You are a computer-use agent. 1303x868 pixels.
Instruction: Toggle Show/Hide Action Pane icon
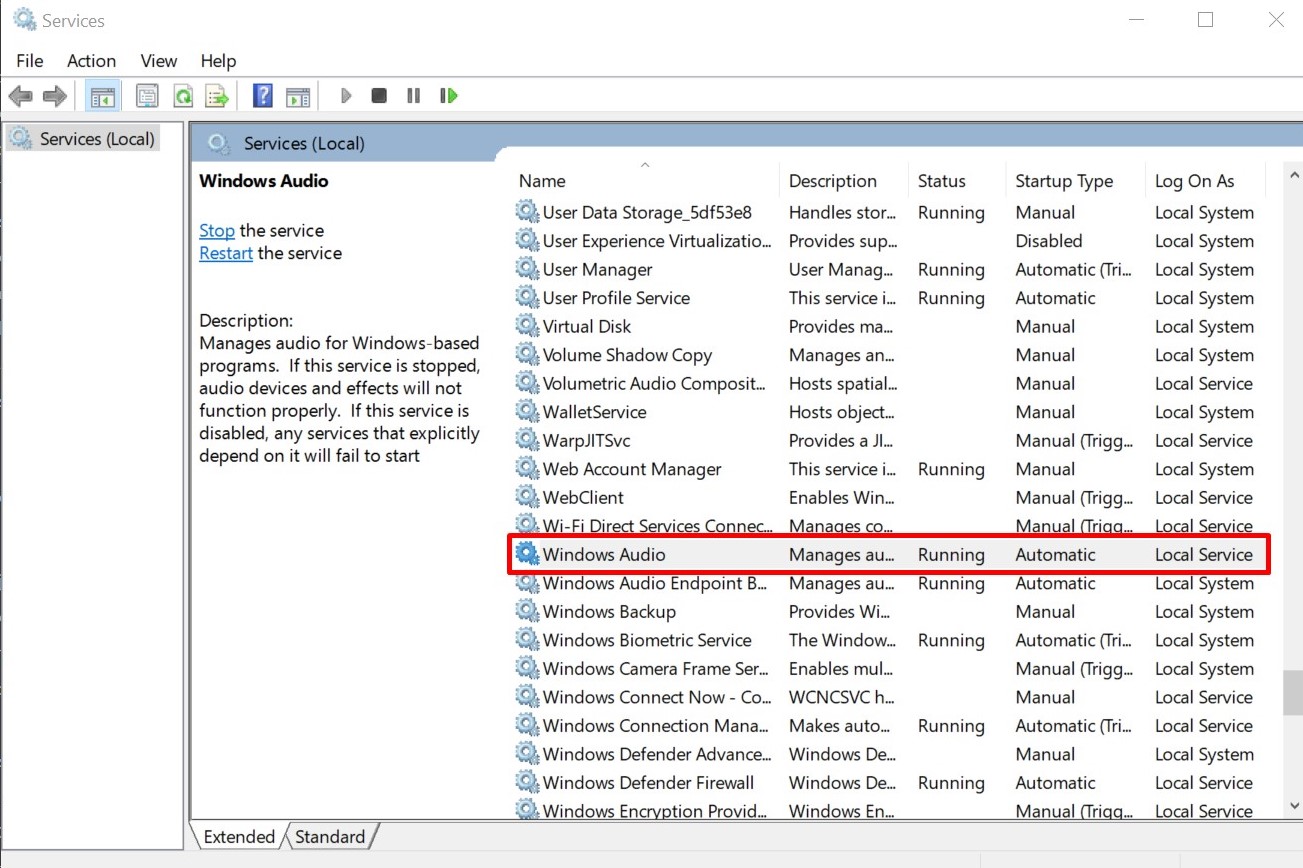298,96
